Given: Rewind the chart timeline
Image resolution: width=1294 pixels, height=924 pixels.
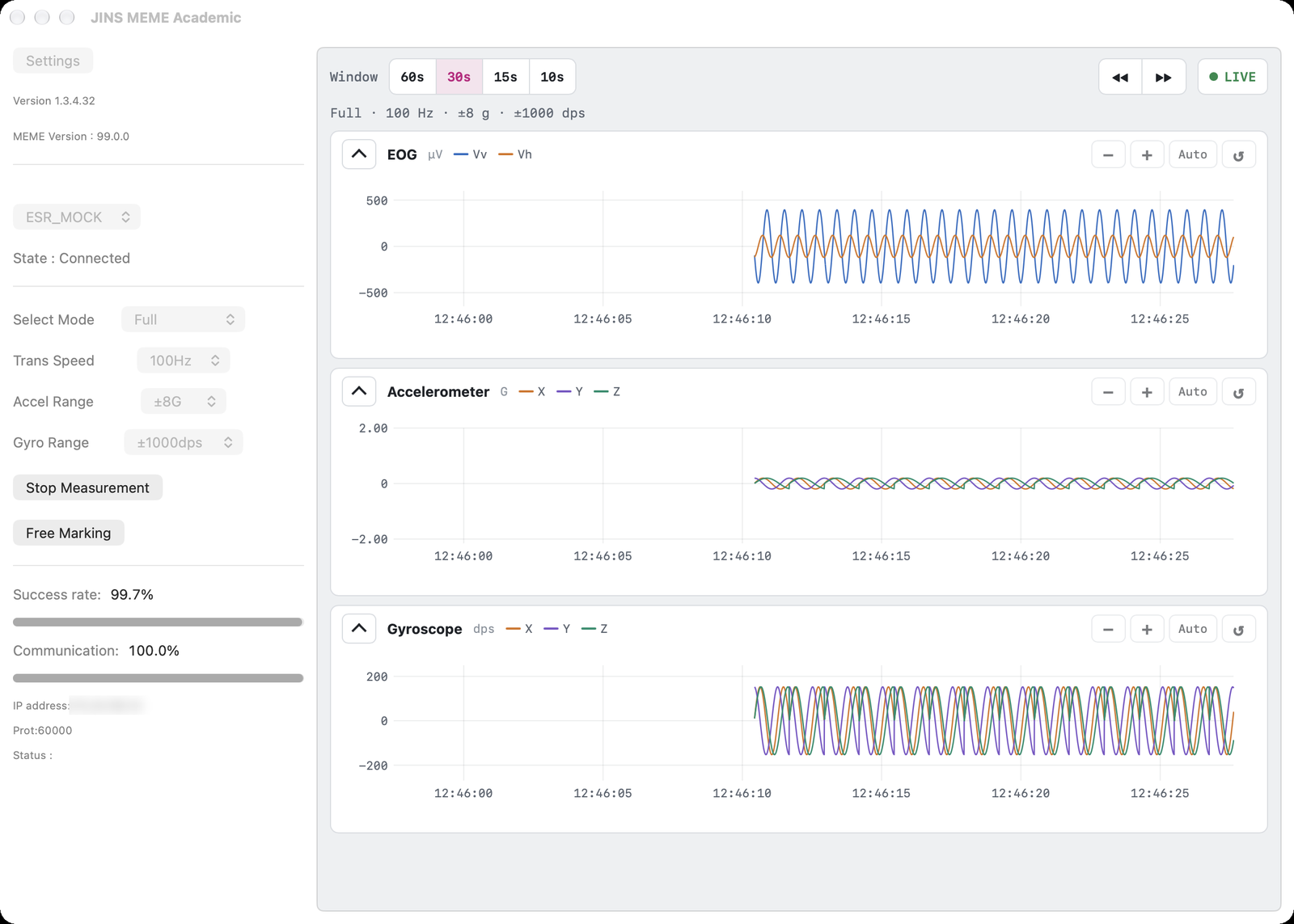Looking at the screenshot, I should 1120,77.
